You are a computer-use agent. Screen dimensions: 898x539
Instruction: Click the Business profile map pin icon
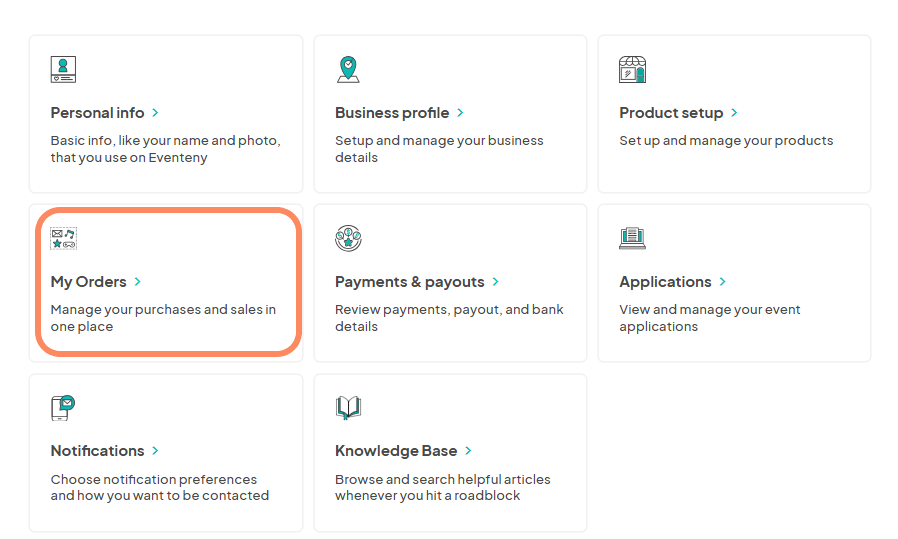348,69
